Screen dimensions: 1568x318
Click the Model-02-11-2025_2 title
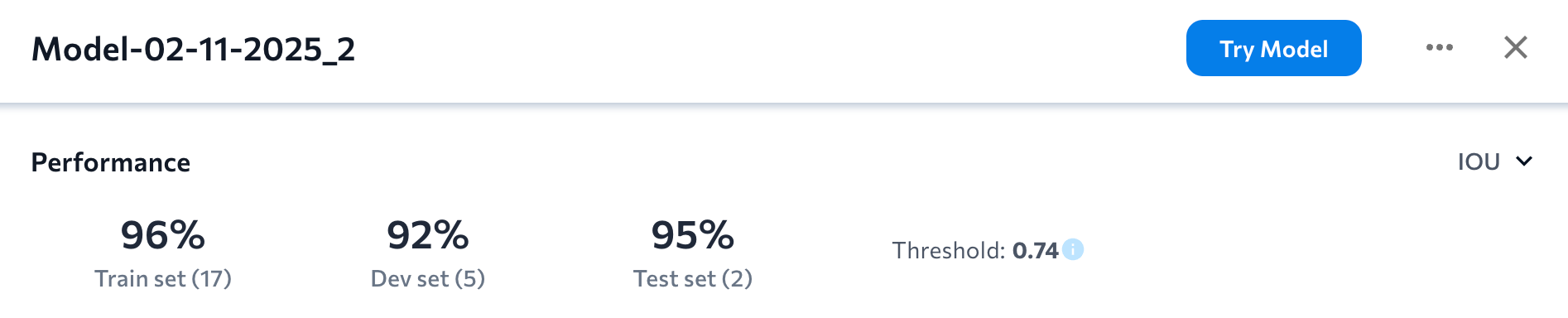click(194, 50)
